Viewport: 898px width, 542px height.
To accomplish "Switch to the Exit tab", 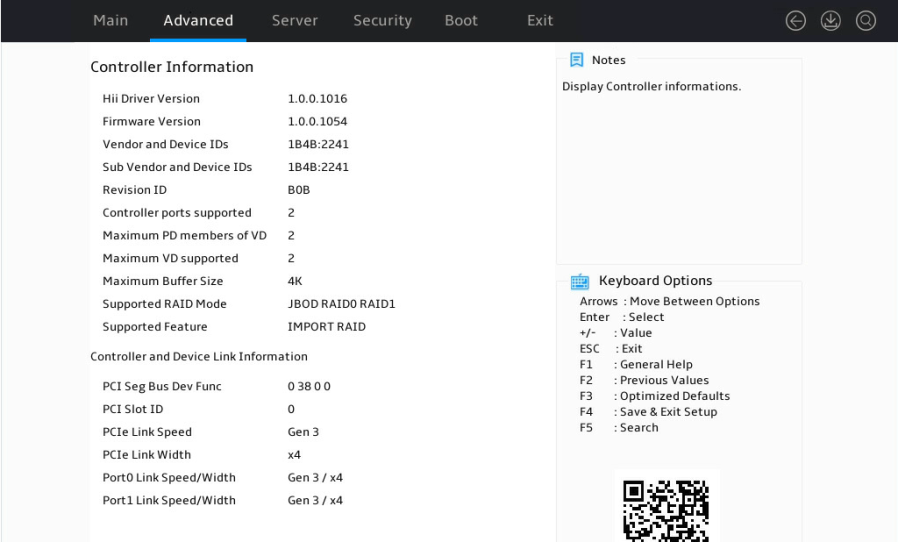I will (x=540, y=21).
